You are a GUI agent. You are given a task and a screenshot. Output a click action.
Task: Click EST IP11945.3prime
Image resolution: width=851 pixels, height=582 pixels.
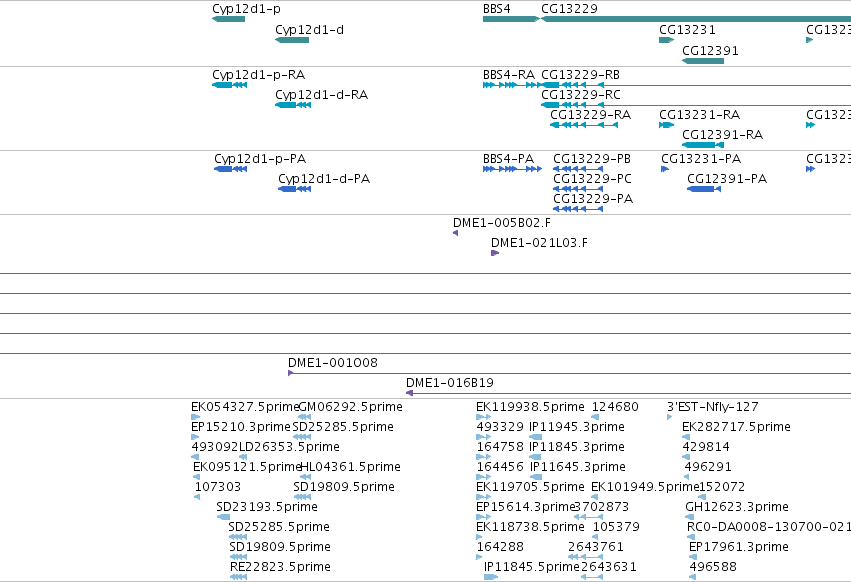[x=536, y=437]
